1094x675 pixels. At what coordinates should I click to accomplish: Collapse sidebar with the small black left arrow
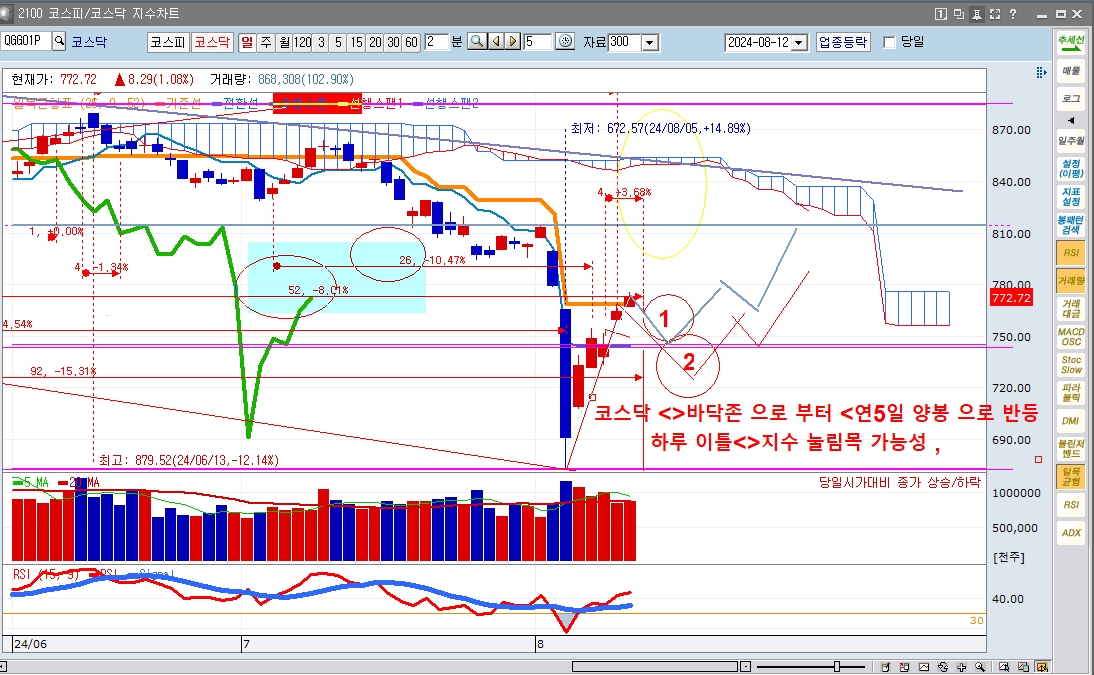[x=1071, y=120]
